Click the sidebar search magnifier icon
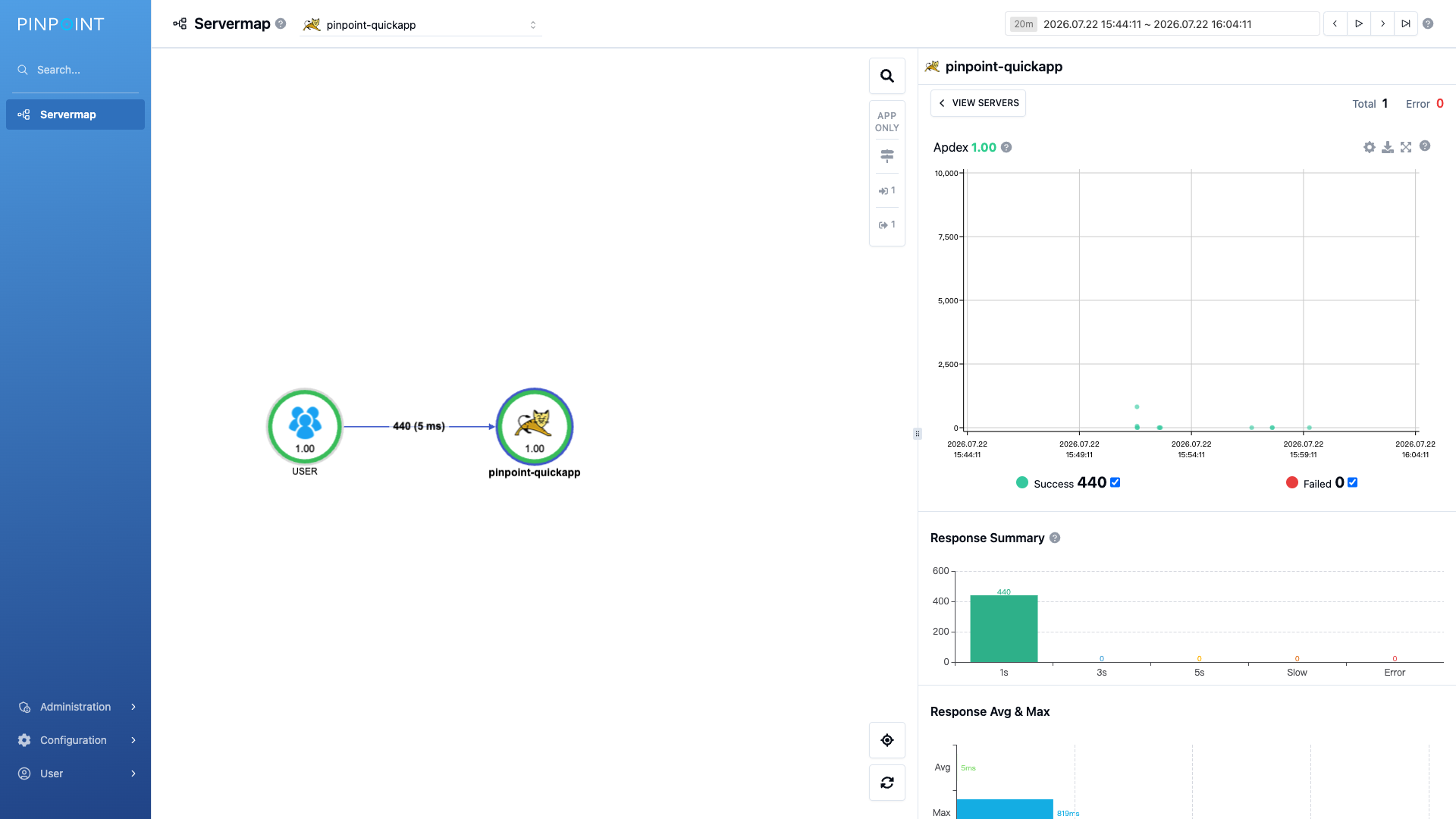Viewport: 1456px width, 819px height. 23,70
